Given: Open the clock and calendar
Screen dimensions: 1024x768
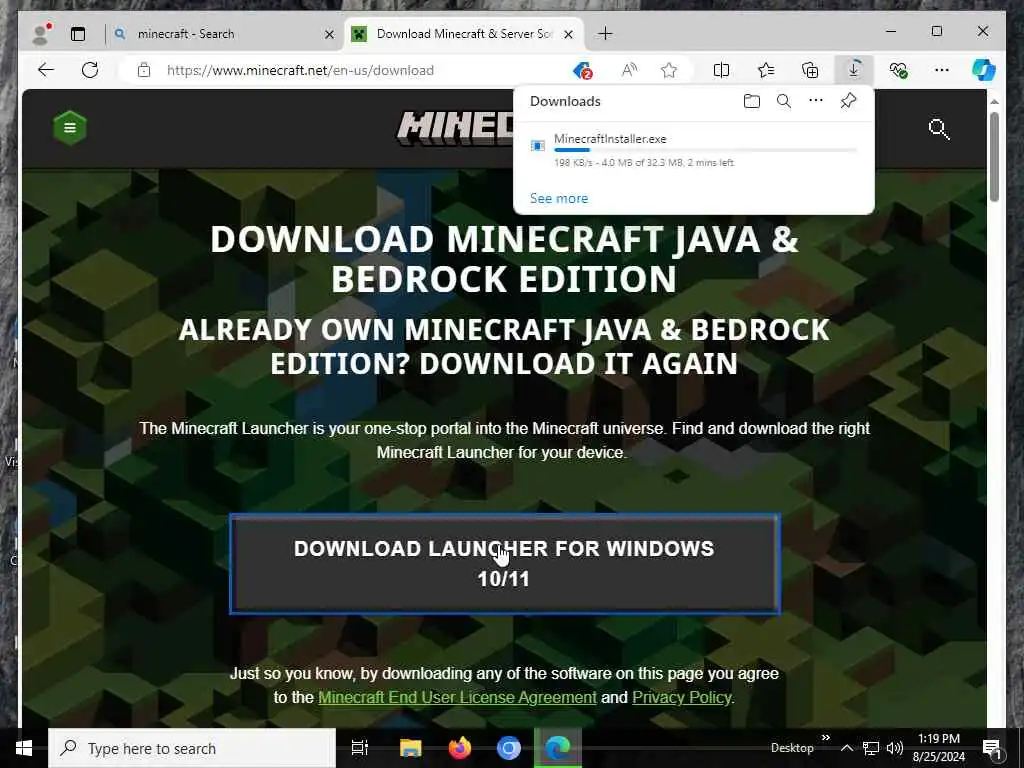Looking at the screenshot, I should coord(938,748).
